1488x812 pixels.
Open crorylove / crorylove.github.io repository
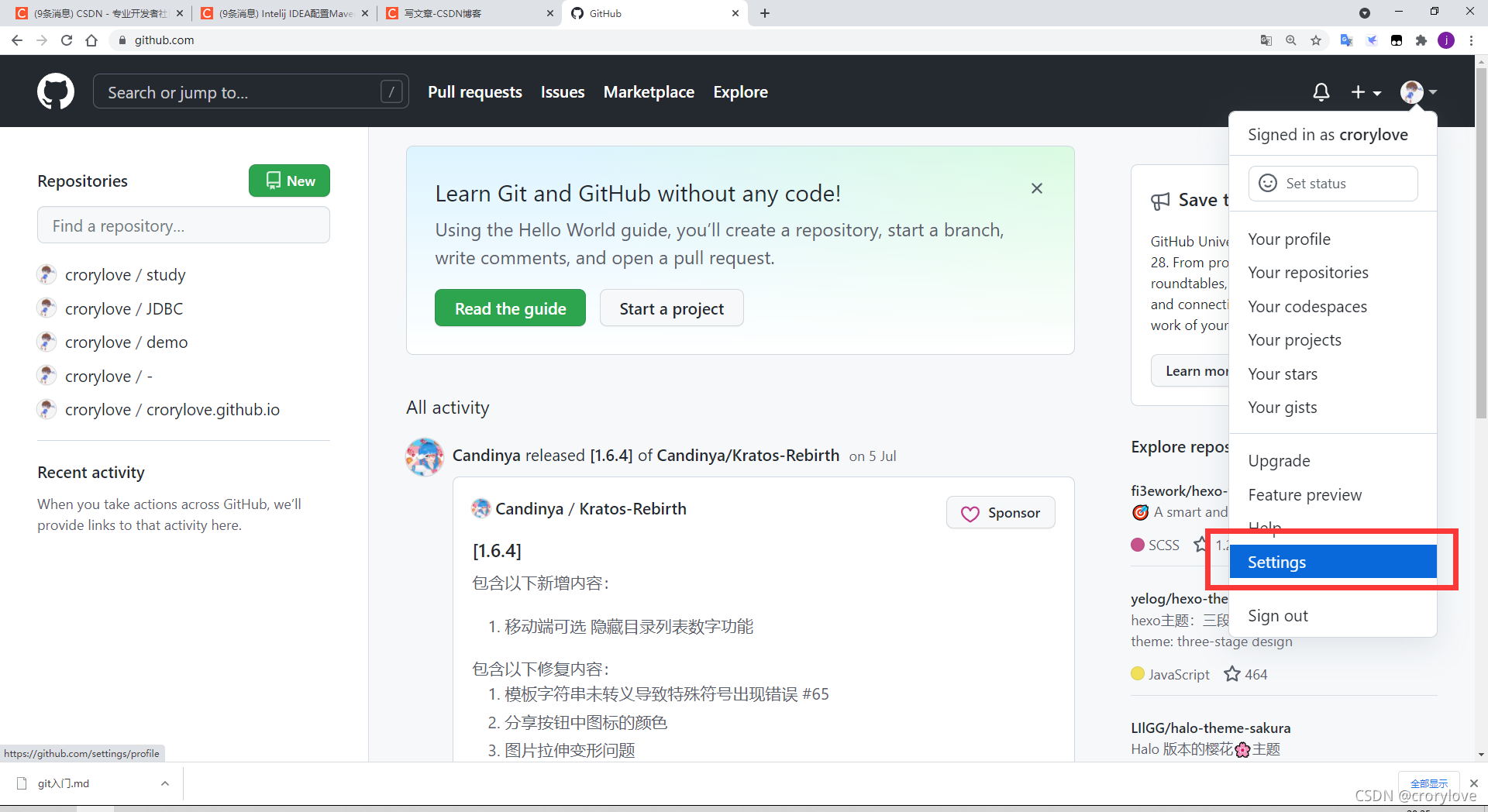(x=172, y=410)
